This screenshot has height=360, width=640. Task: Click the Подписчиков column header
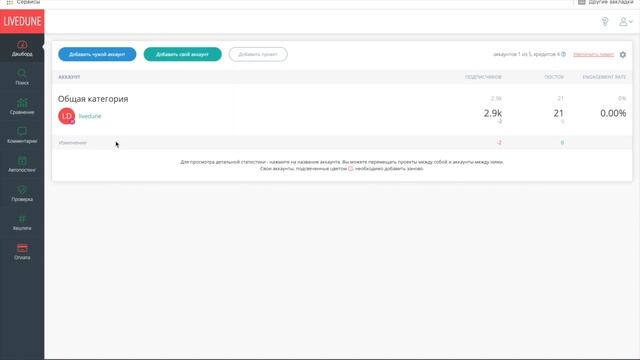pos(483,77)
